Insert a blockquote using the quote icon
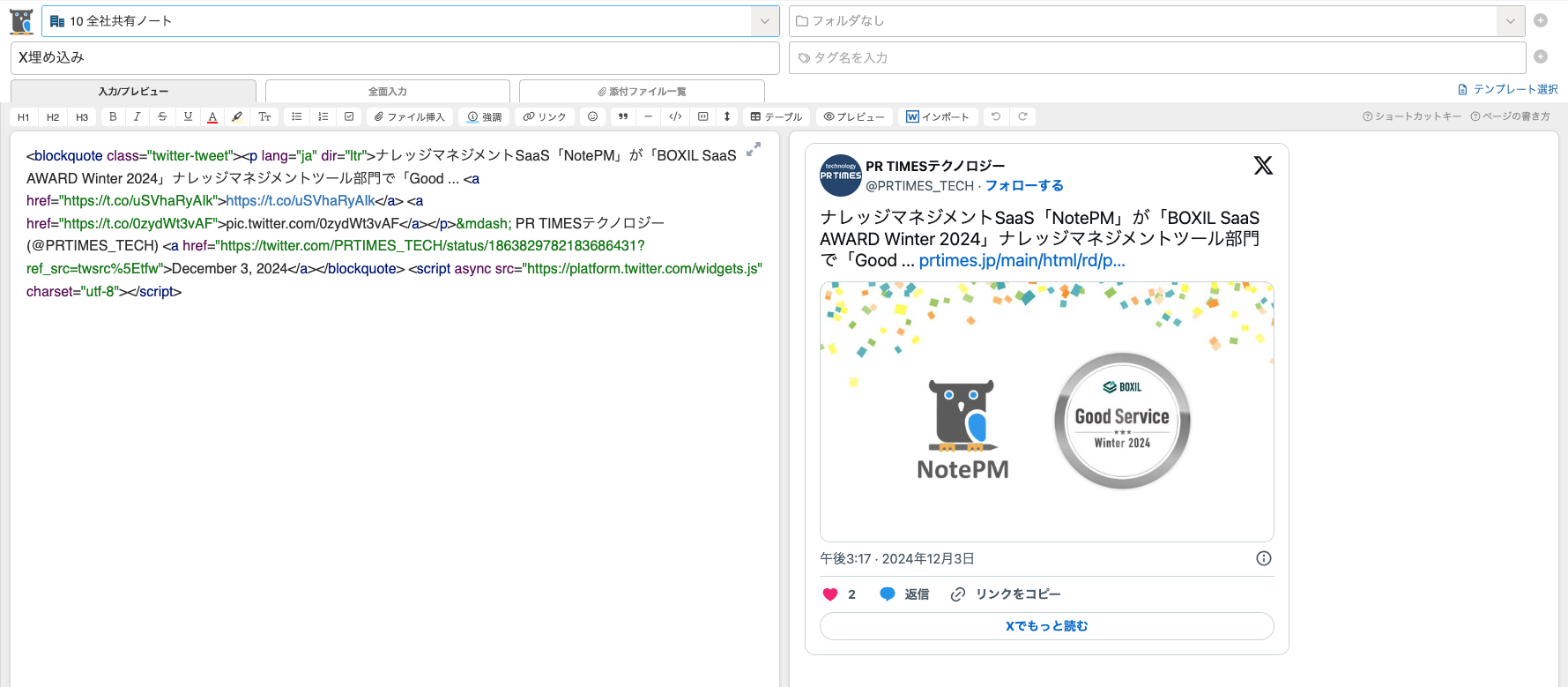 tap(623, 116)
